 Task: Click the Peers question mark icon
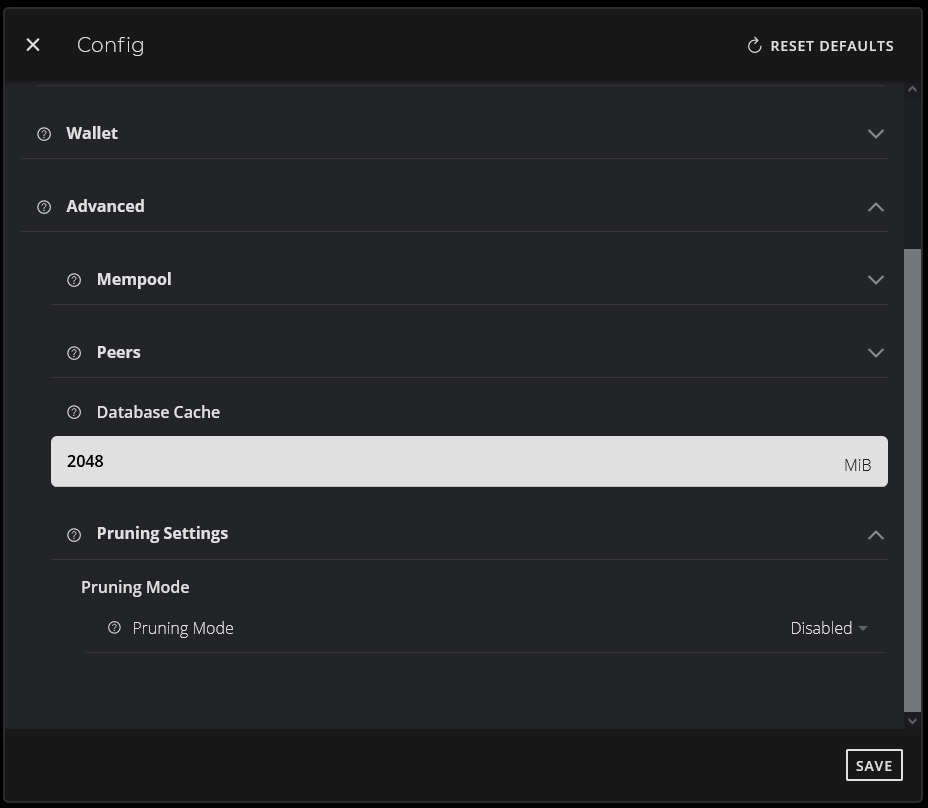point(73,353)
